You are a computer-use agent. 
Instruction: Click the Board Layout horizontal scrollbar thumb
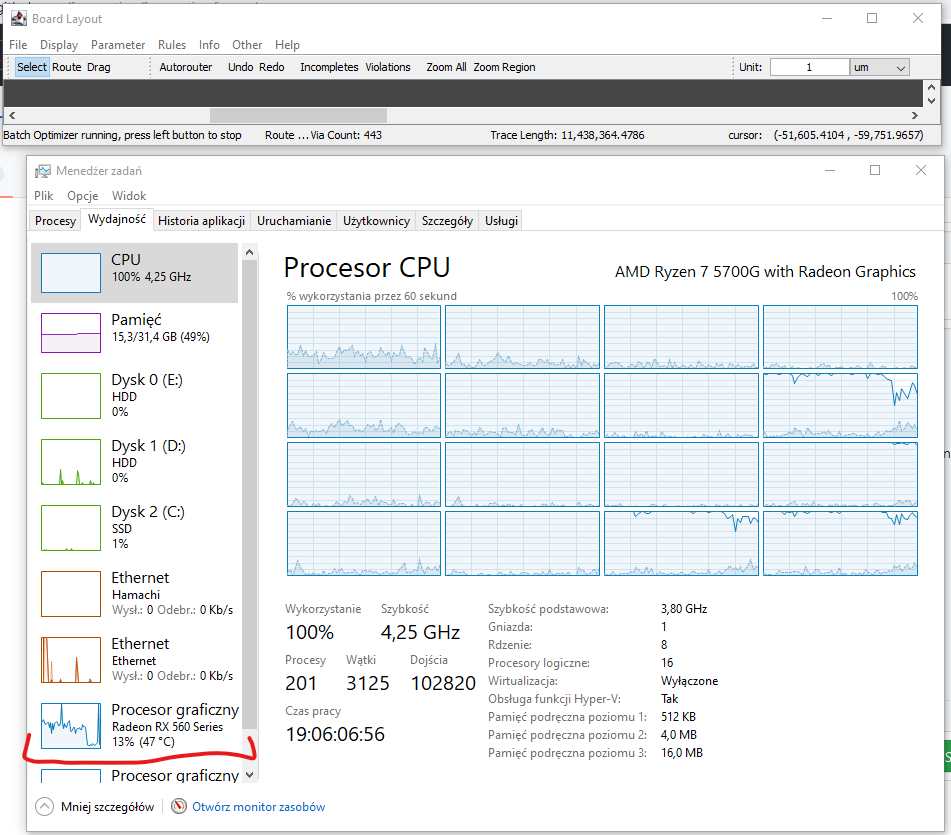pyautogui.click(x=298, y=115)
